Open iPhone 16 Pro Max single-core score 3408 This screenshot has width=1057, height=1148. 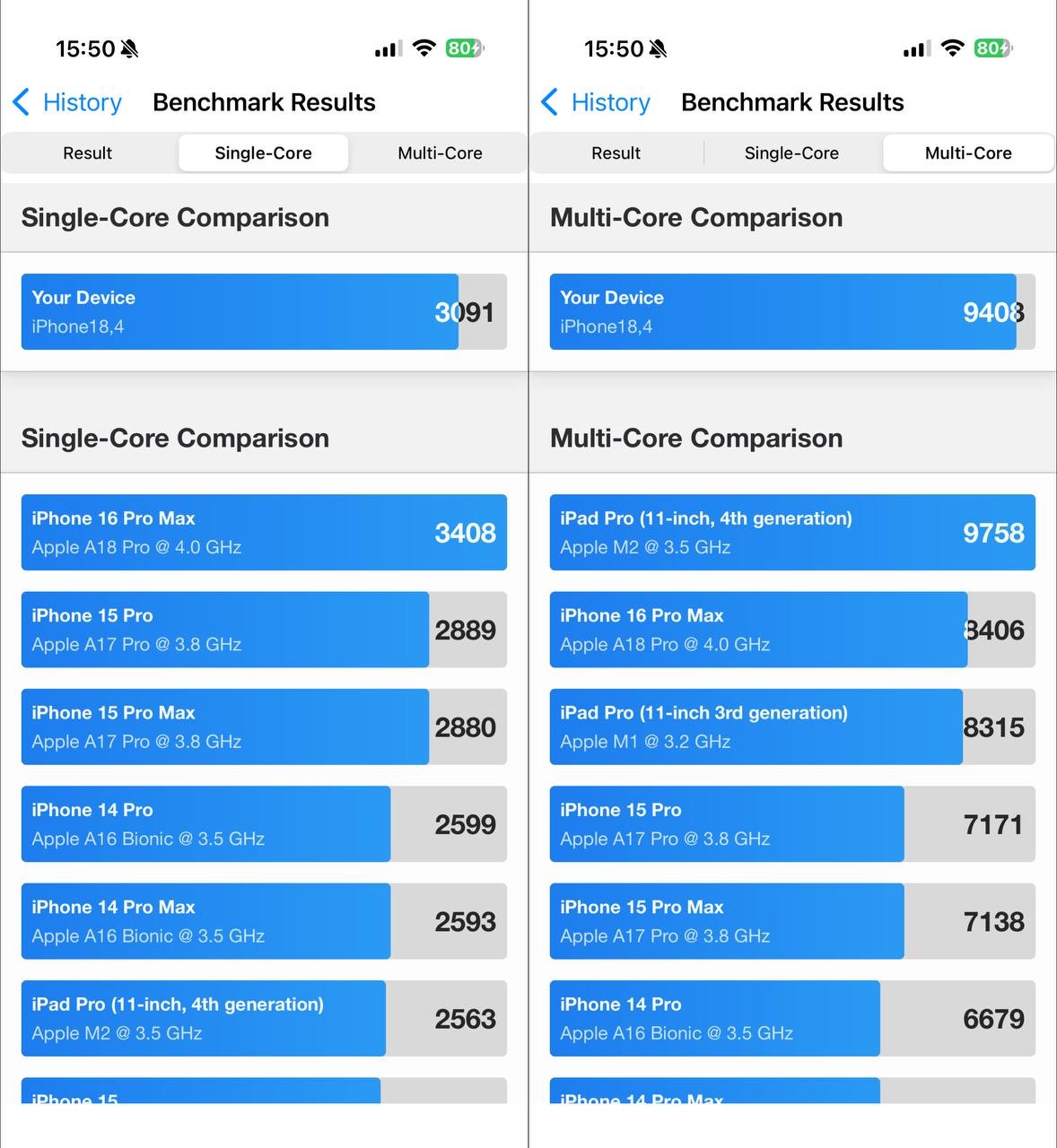(x=264, y=533)
